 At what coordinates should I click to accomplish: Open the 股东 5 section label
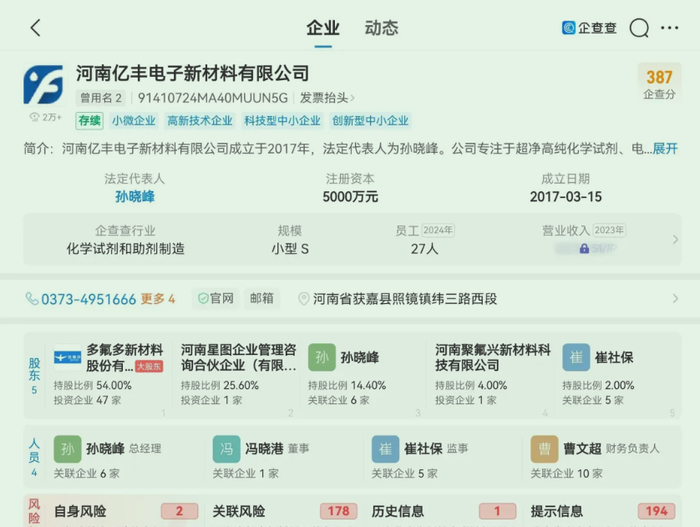(x=34, y=376)
